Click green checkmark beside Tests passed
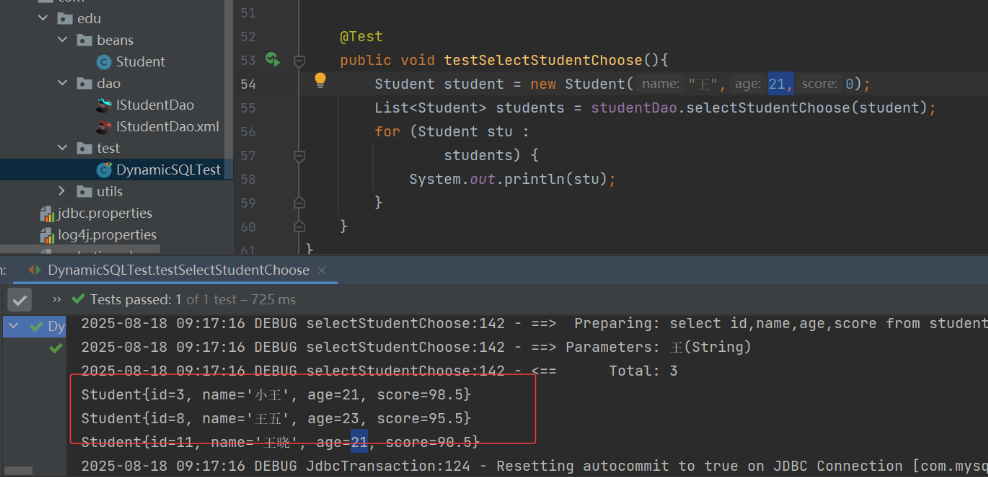The image size is (988, 477). [x=78, y=299]
